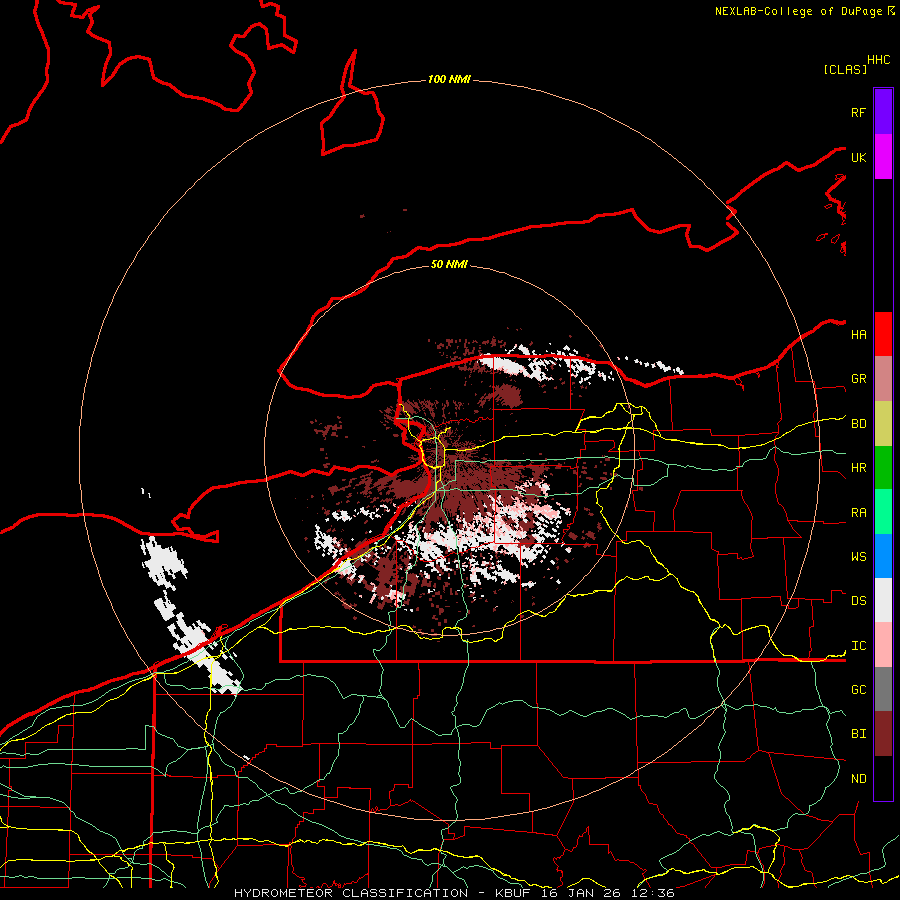
Task: Click the ND legend label
Action: tap(858, 778)
